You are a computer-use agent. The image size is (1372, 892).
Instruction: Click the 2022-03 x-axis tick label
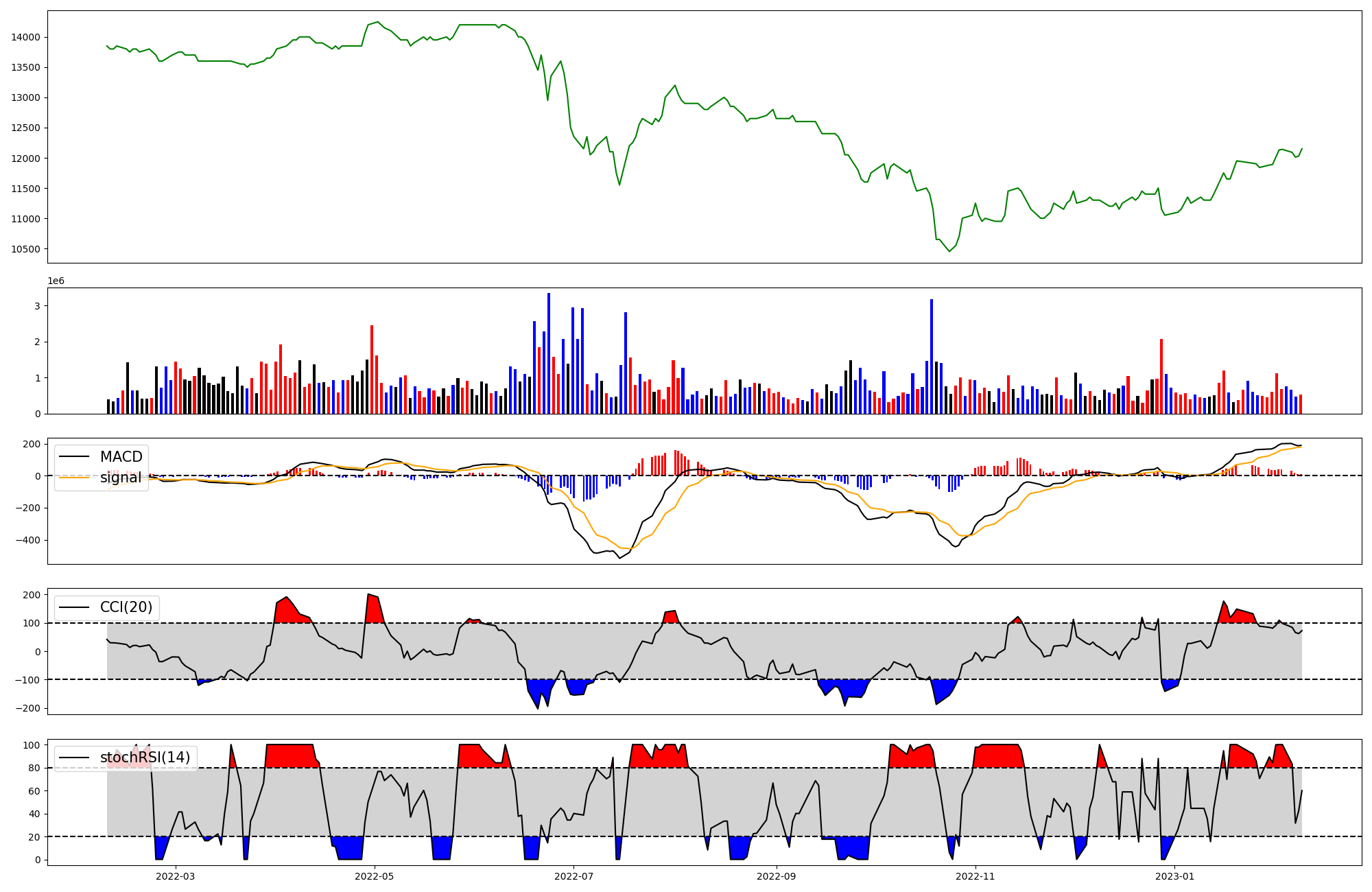(176, 876)
